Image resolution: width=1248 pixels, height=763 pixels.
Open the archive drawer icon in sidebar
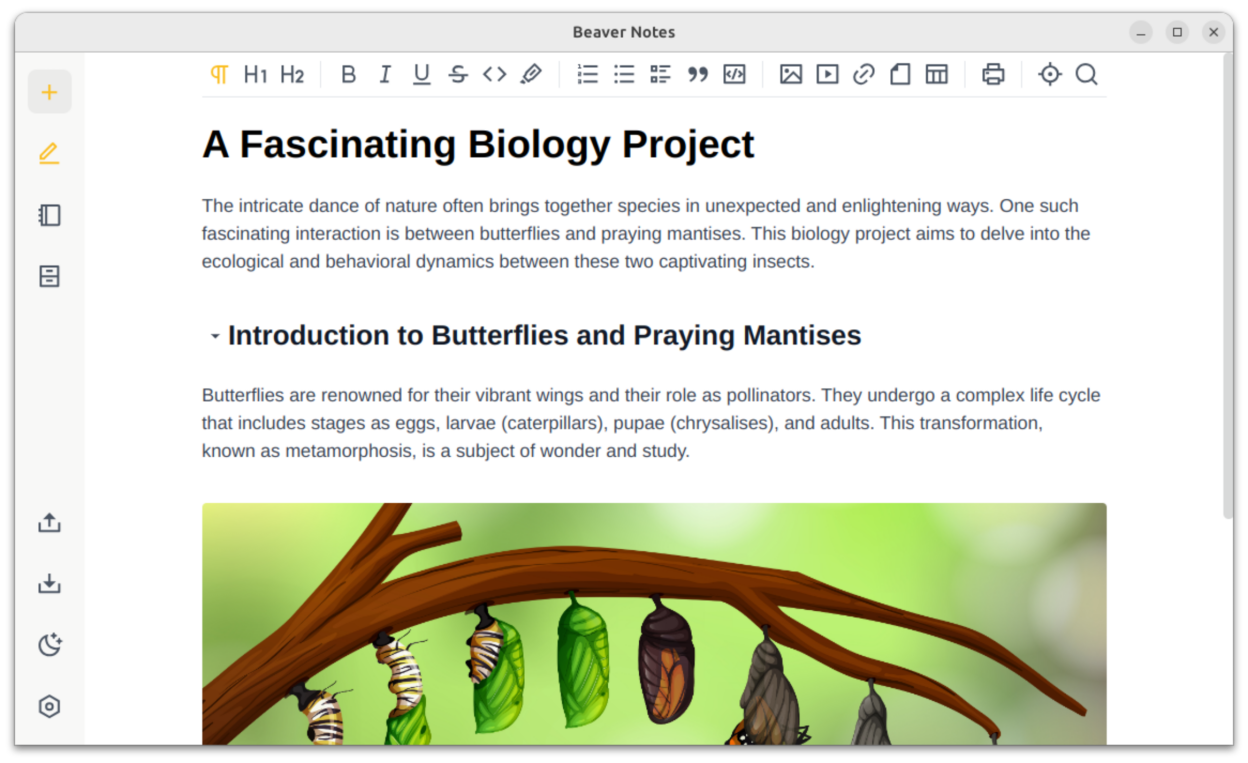click(x=49, y=276)
